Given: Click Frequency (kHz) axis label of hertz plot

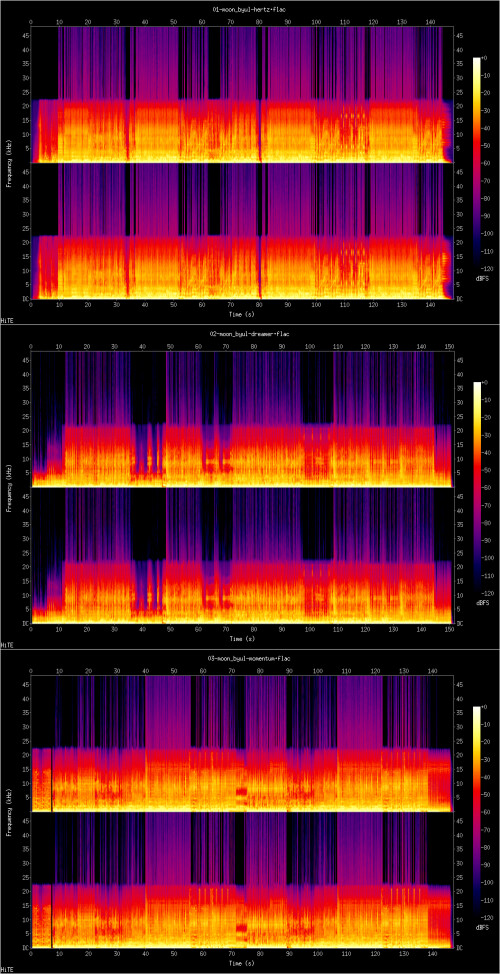Looking at the screenshot, I should (10, 163).
